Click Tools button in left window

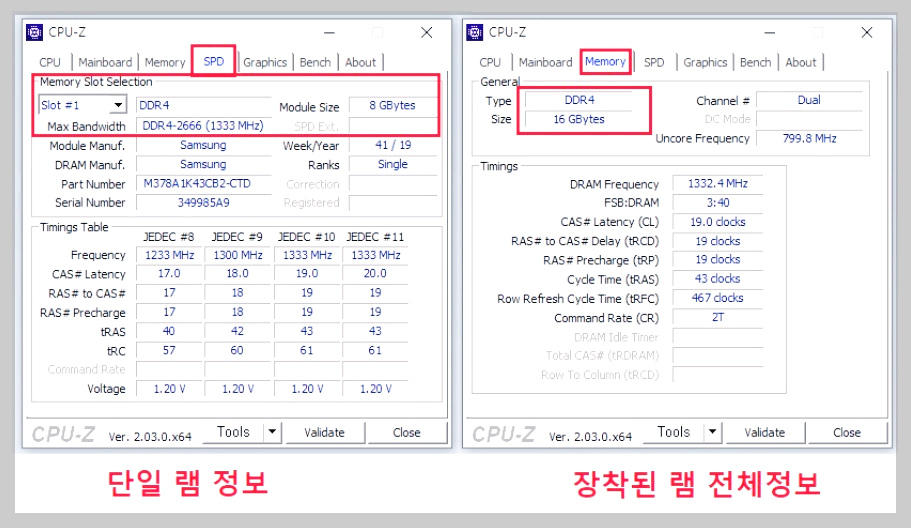pos(233,432)
